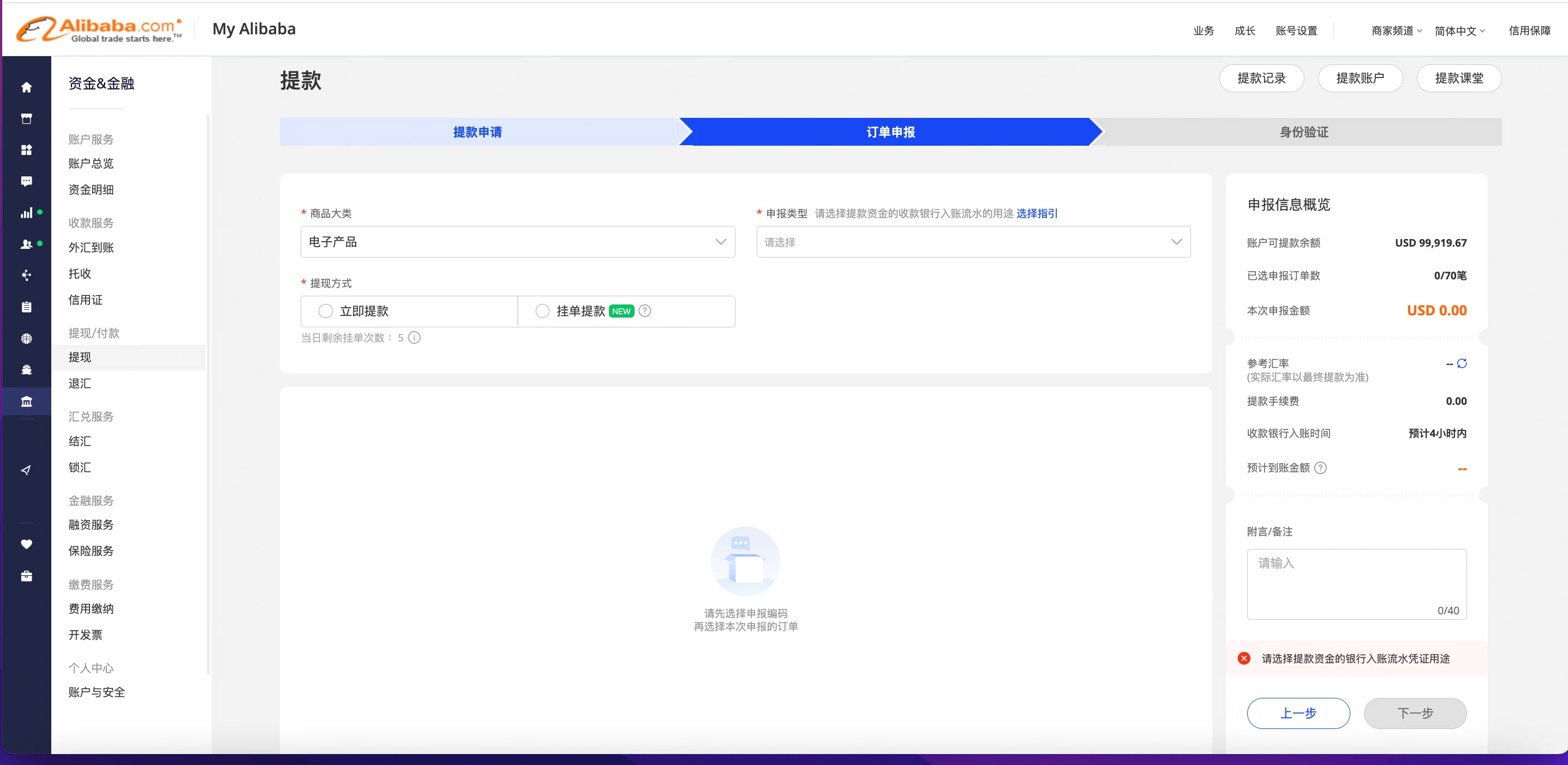Select the 立即提款 radio option
This screenshot has height=765, width=1568.
click(x=326, y=311)
